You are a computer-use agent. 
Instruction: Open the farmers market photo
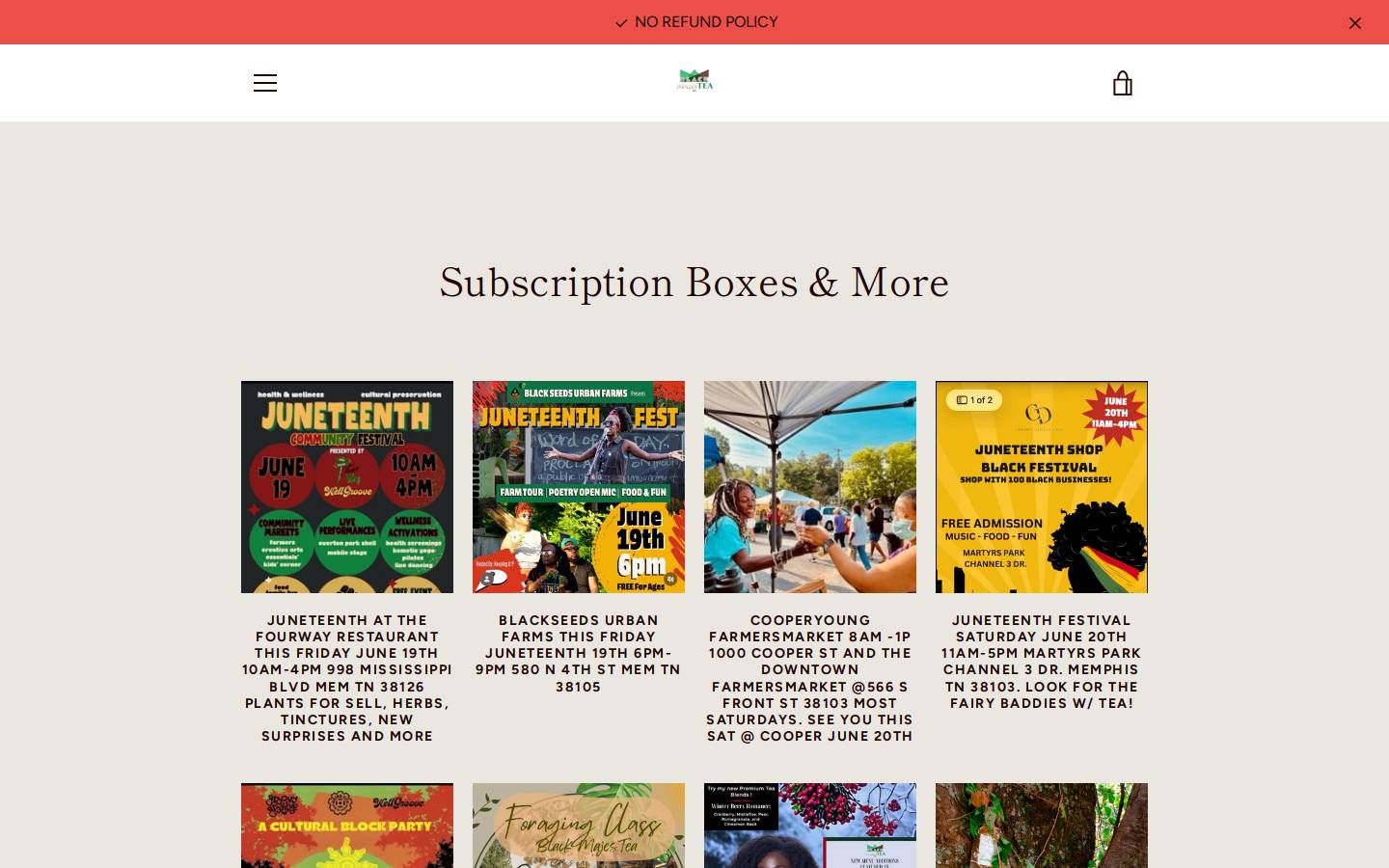[810, 487]
